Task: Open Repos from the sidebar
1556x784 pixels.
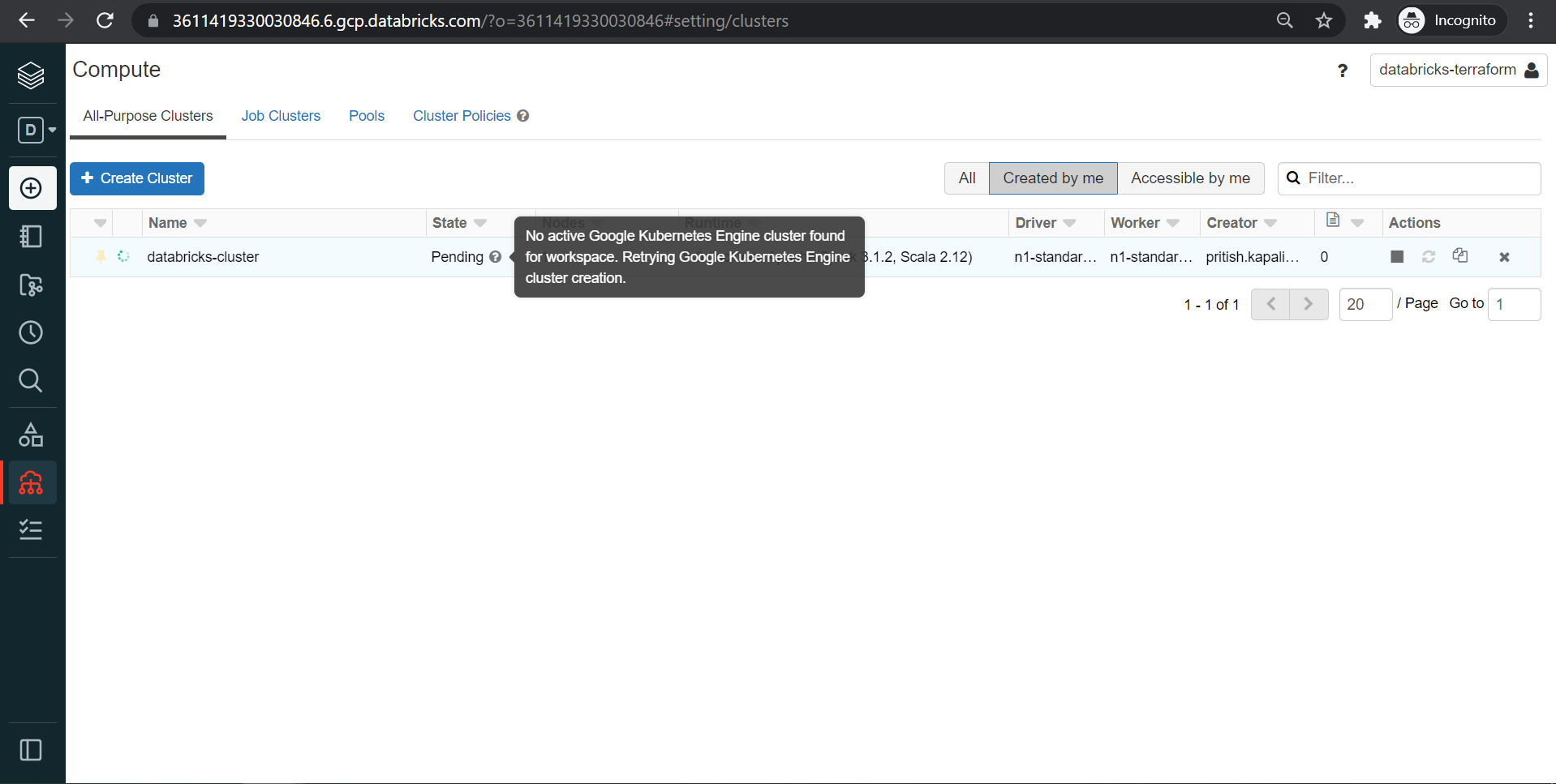Action: tap(31, 285)
